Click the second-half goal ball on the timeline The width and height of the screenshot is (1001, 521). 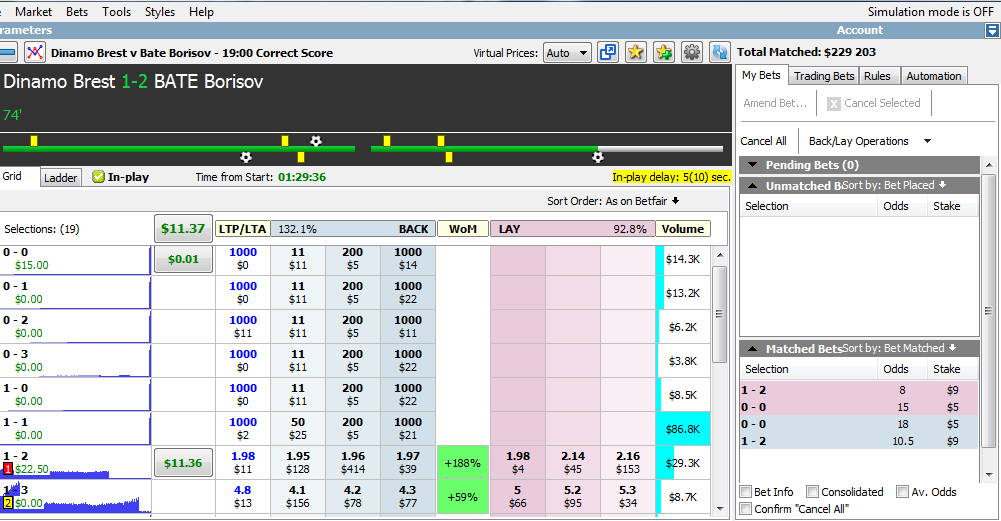(x=598, y=156)
